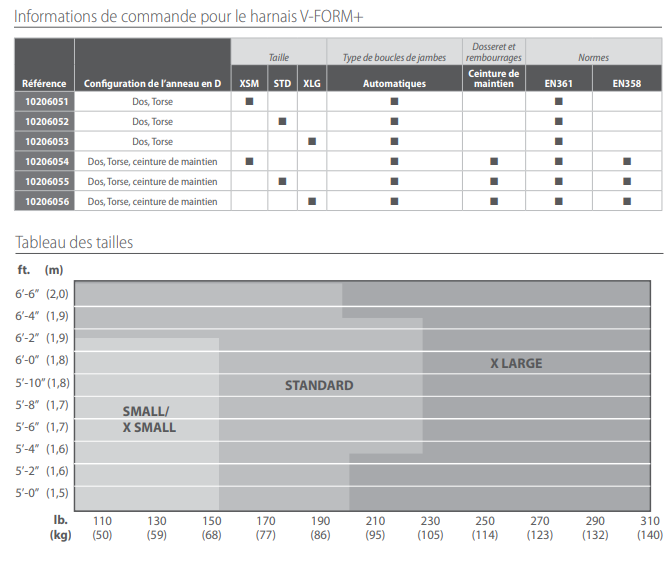Click the 290 (132) weight label
The image size is (671, 573).
(x=595, y=528)
